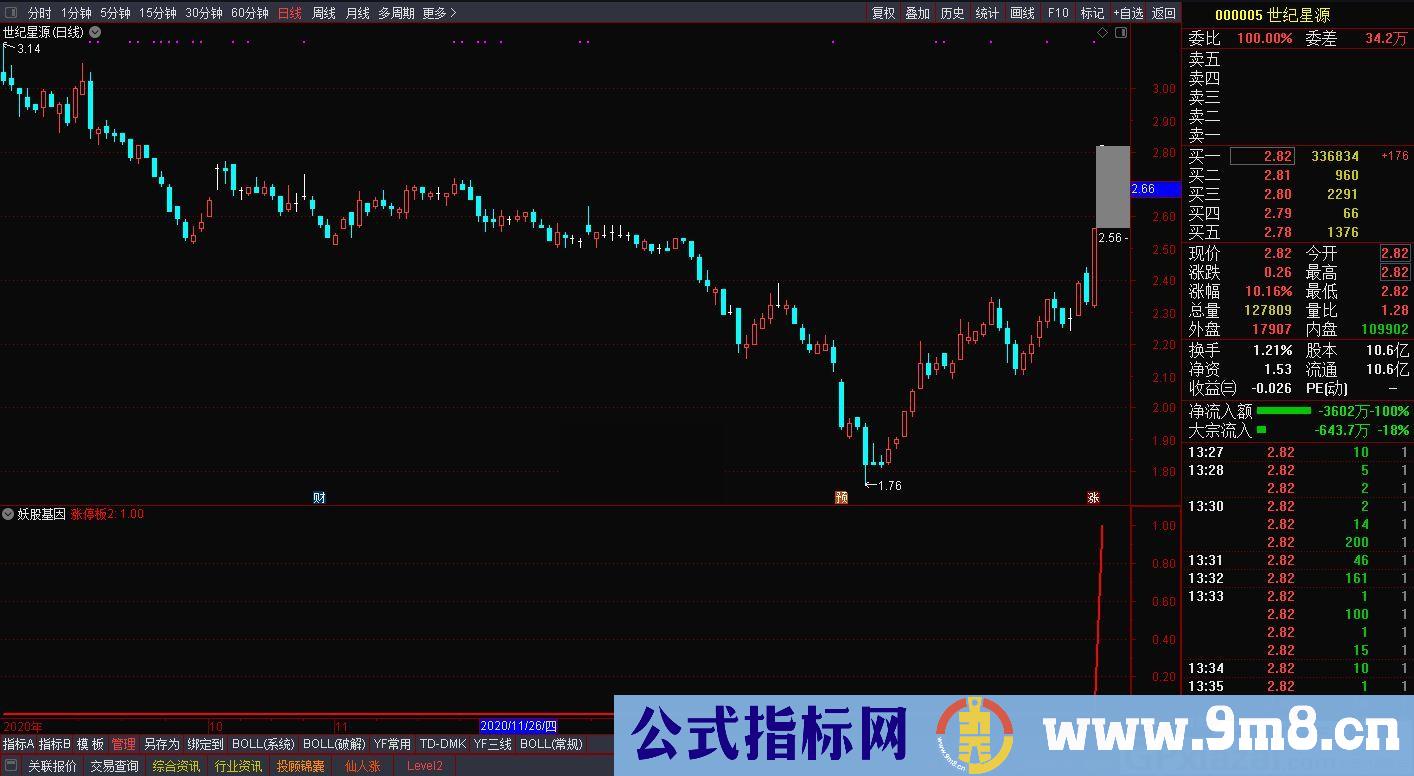
Task: Open the 模板 template tab
Action: point(90,744)
